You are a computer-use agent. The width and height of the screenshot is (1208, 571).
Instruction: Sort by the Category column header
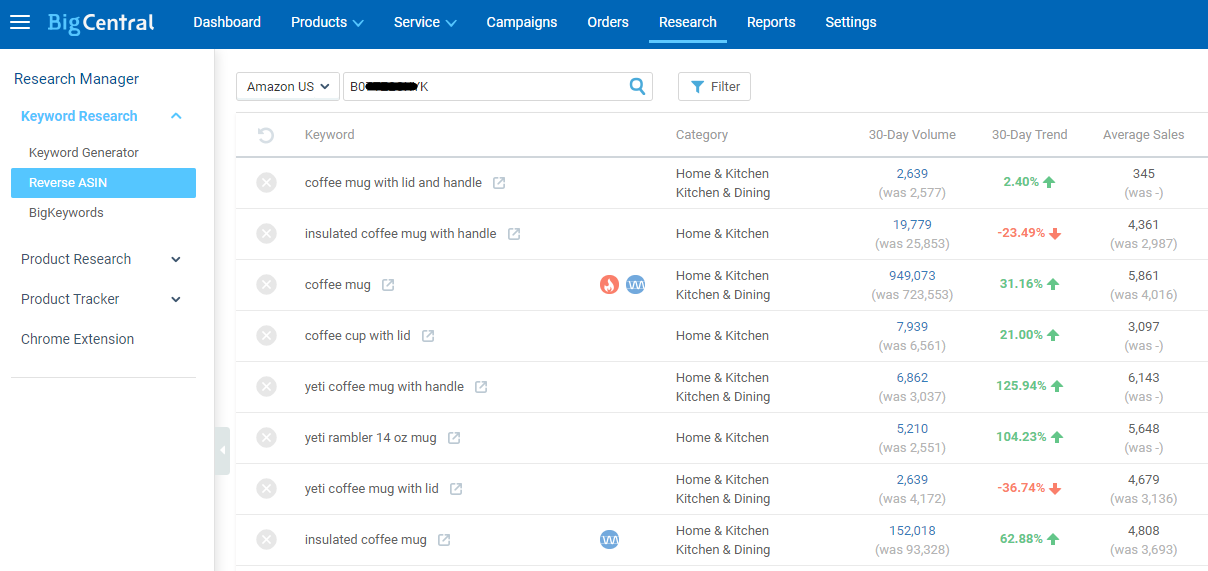point(702,135)
